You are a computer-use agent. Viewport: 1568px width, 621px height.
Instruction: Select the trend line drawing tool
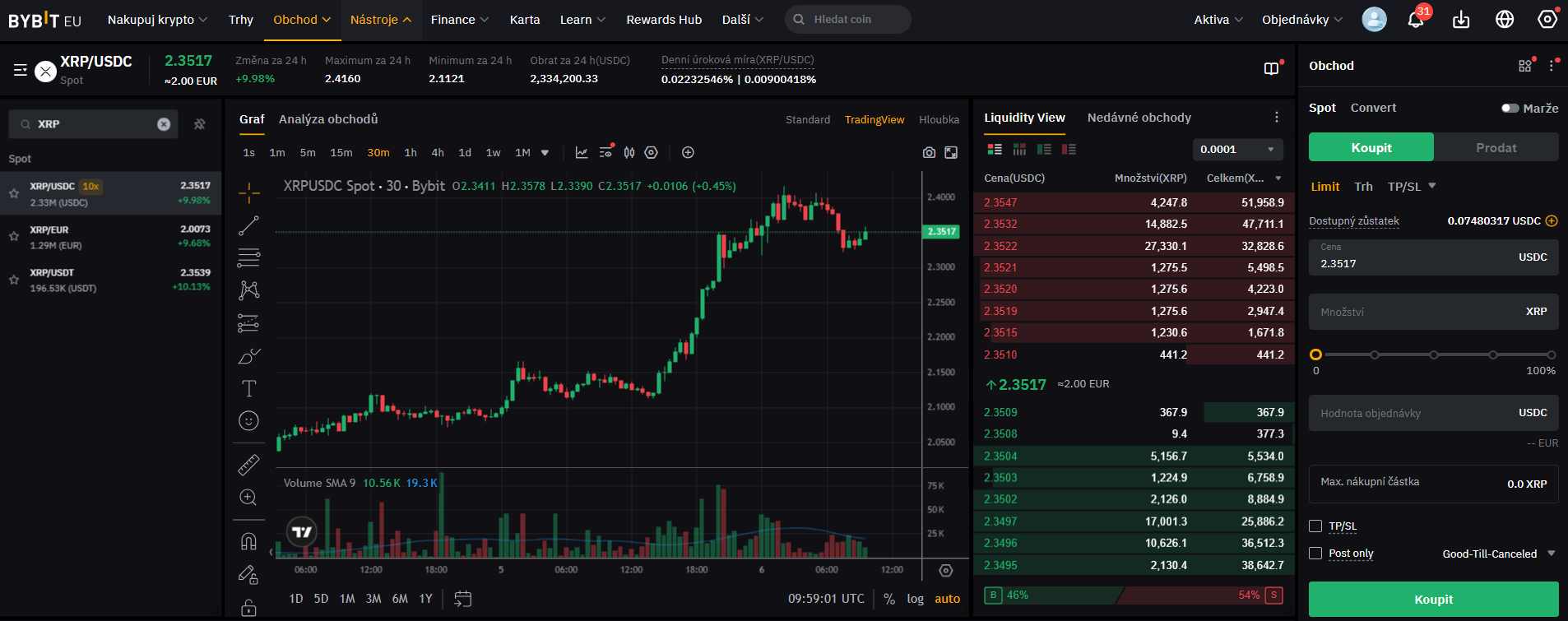click(x=248, y=225)
